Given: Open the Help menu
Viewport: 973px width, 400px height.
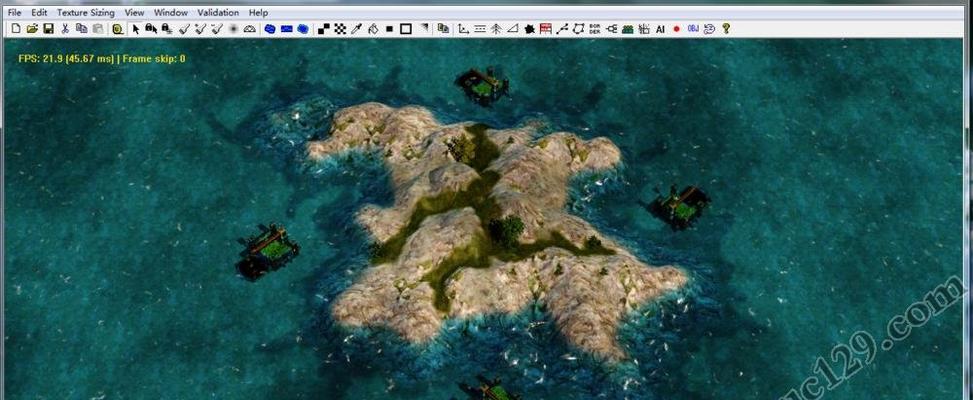Looking at the screenshot, I should [258, 12].
